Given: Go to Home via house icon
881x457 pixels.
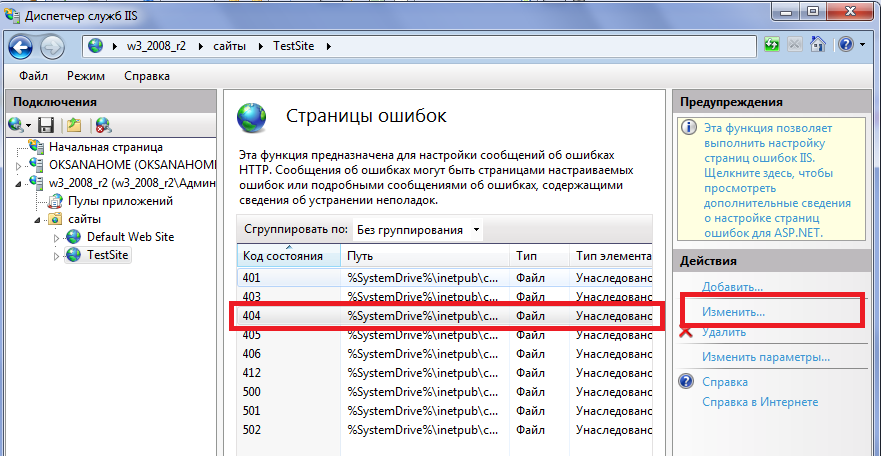Looking at the screenshot, I should point(818,44).
